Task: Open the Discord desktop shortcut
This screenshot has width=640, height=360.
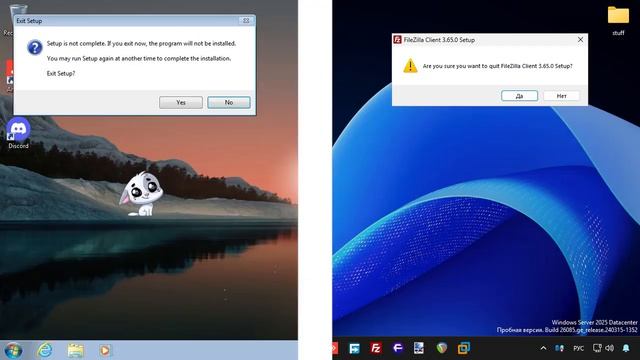Action: tap(18, 133)
